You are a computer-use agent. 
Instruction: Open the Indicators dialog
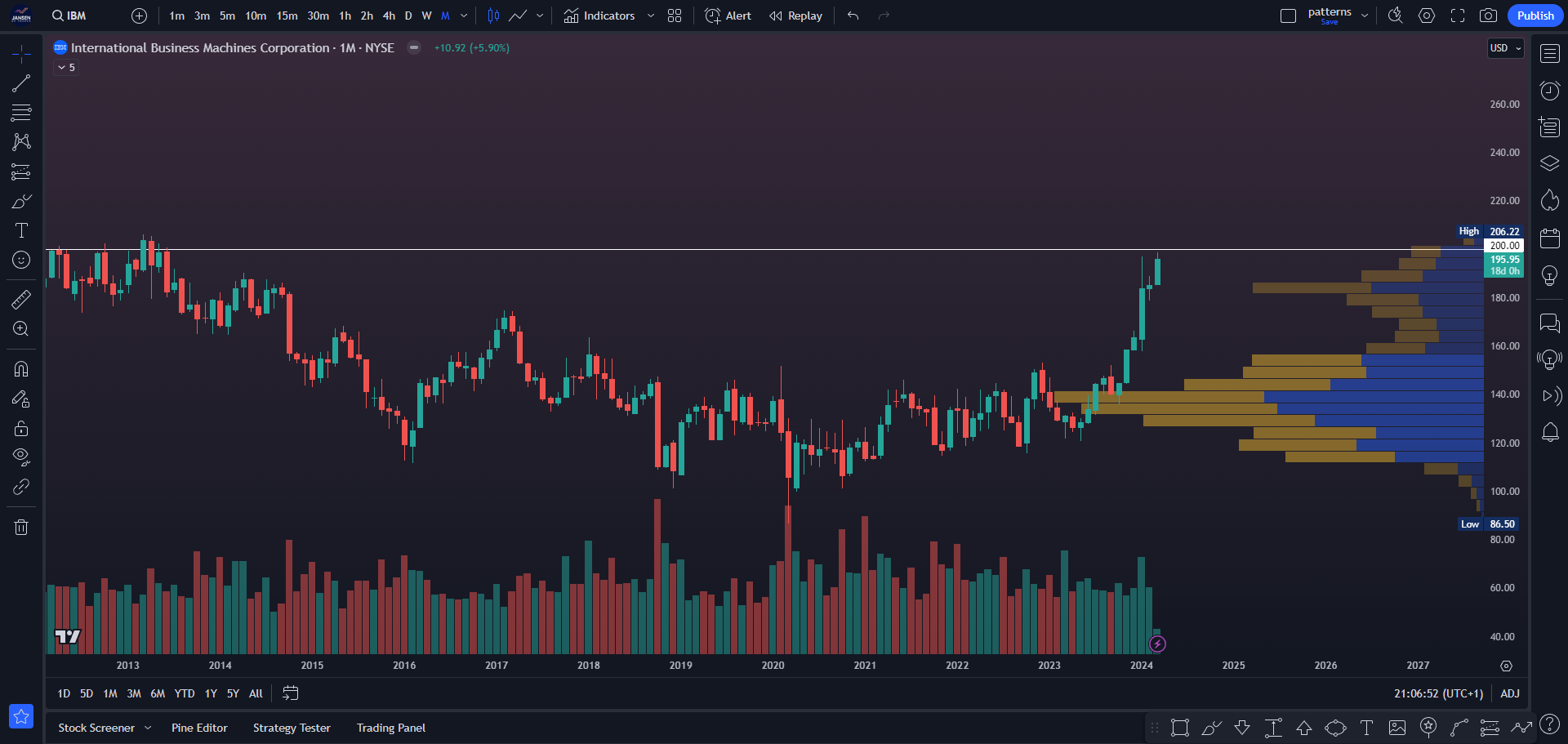click(599, 16)
